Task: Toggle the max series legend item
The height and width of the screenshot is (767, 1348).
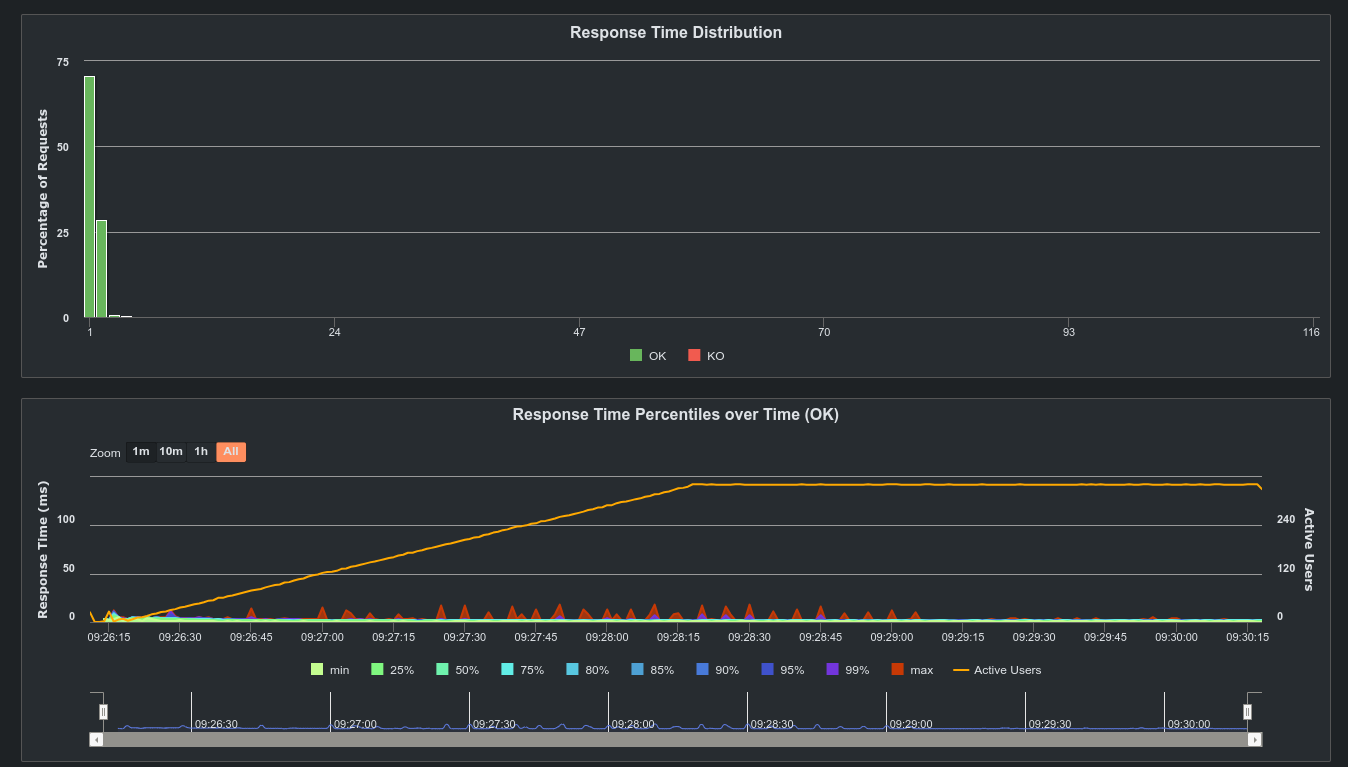Action: coord(912,670)
